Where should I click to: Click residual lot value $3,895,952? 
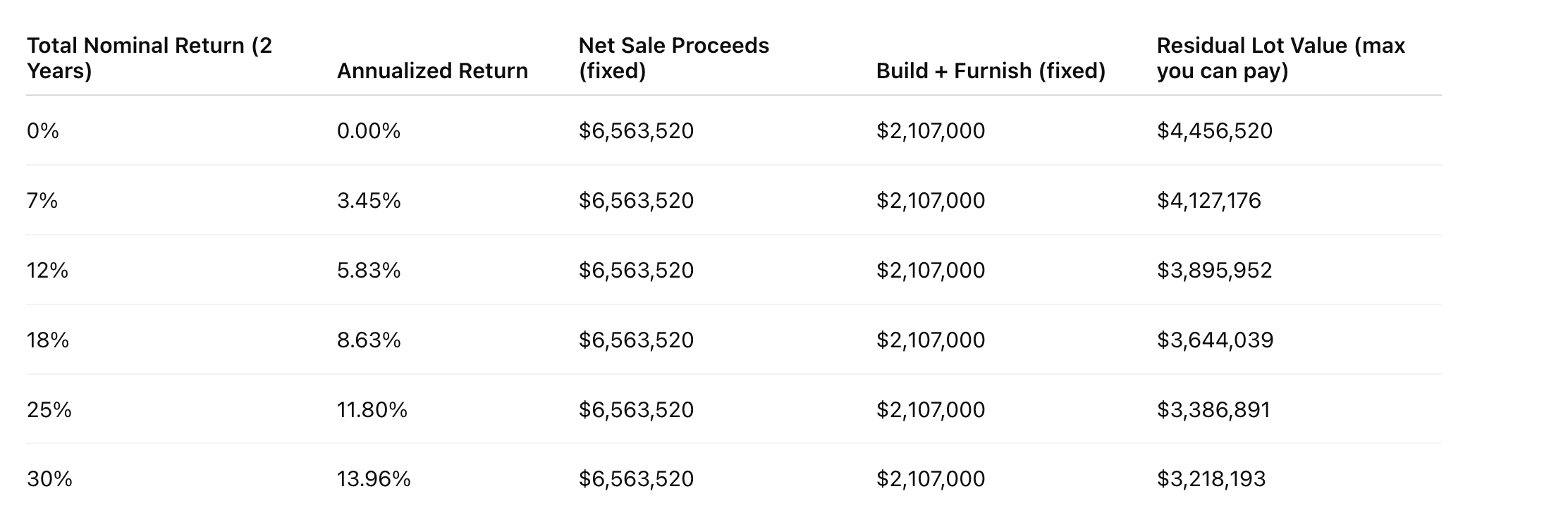coord(1215,271)
